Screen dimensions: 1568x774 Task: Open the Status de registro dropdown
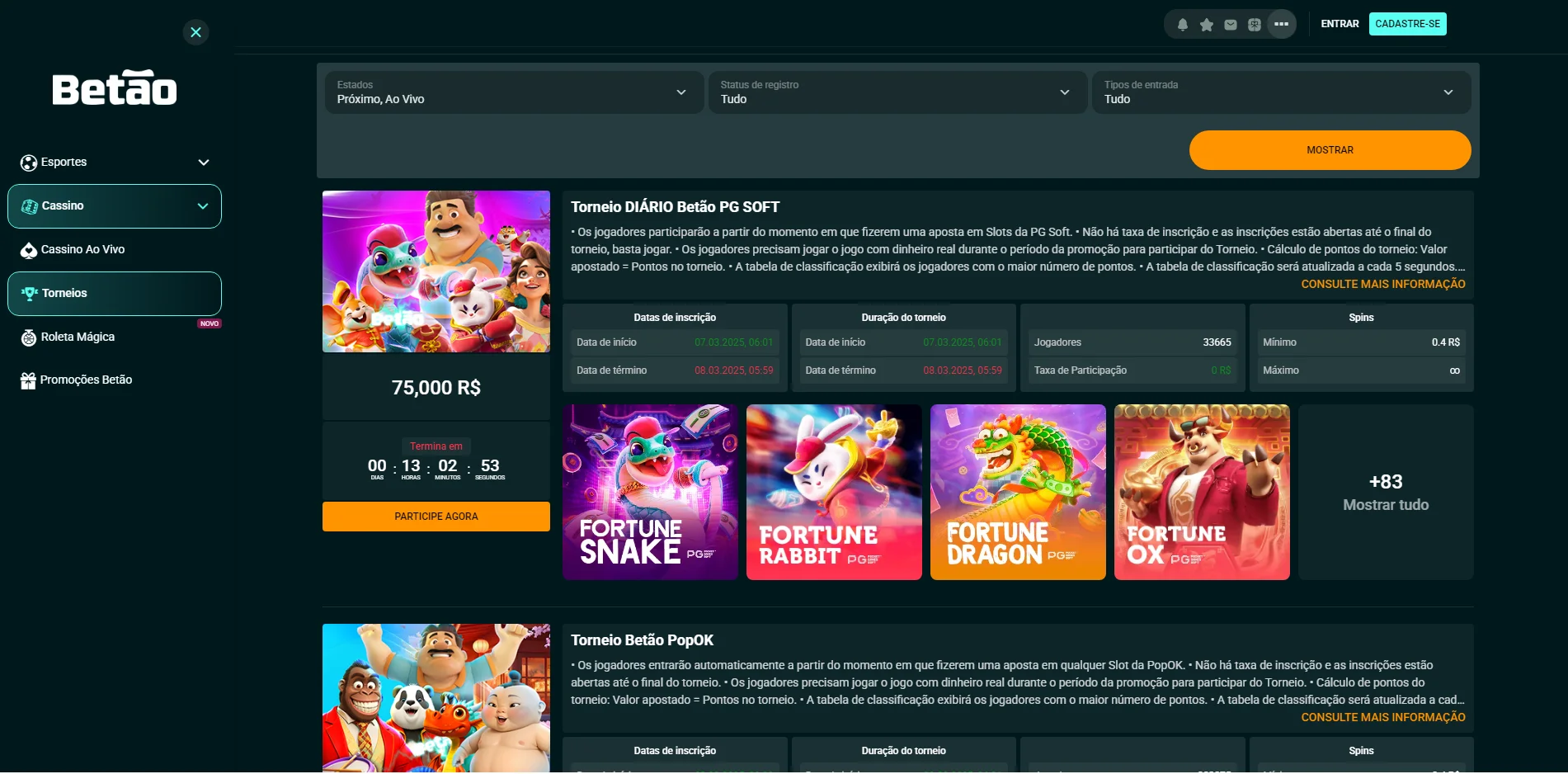(x=897, y=92)
